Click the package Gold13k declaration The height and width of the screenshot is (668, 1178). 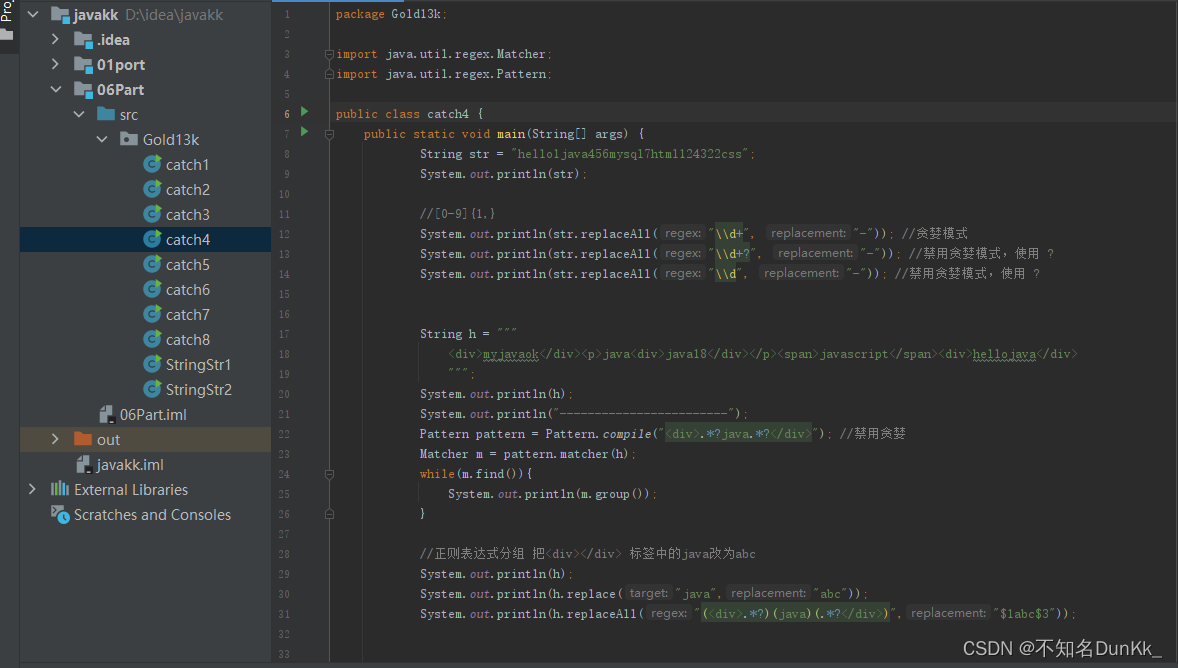(391, 14)
